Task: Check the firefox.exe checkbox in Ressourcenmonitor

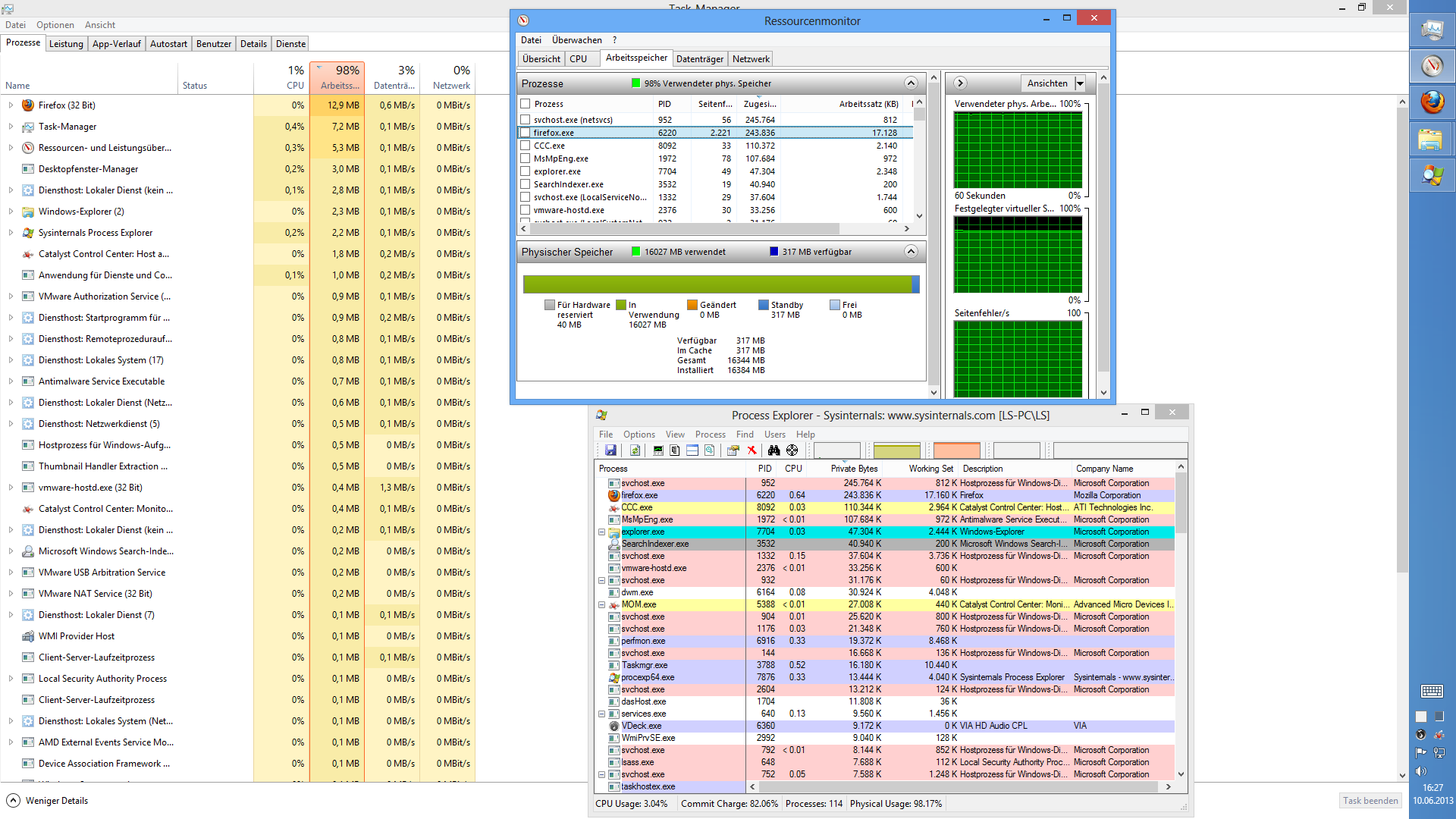Action: tap(526, 133)
